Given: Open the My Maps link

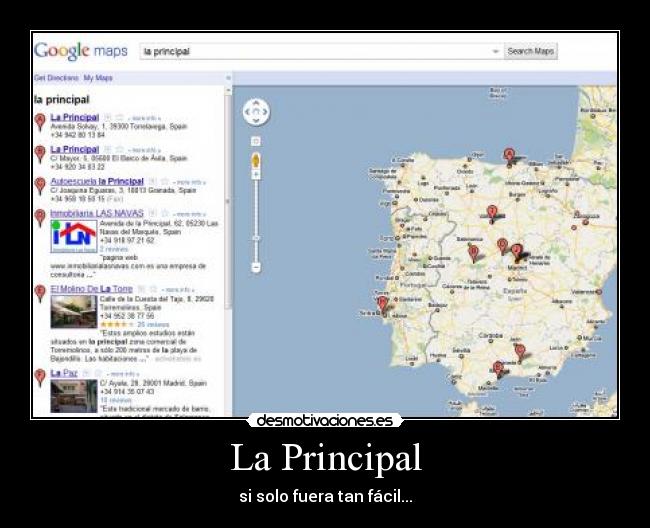Looking at the screenshot, I should click(x=98, y=78).
